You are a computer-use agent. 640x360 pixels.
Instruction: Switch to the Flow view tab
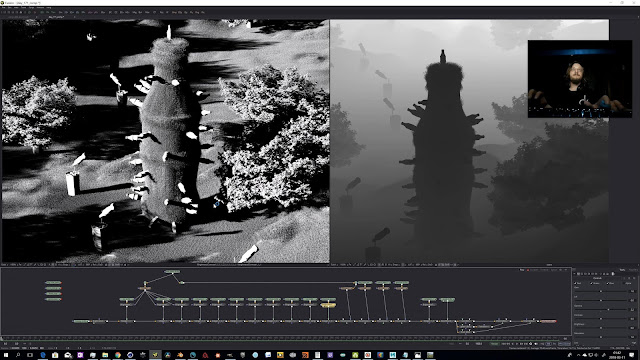click(x=522, y=270)
